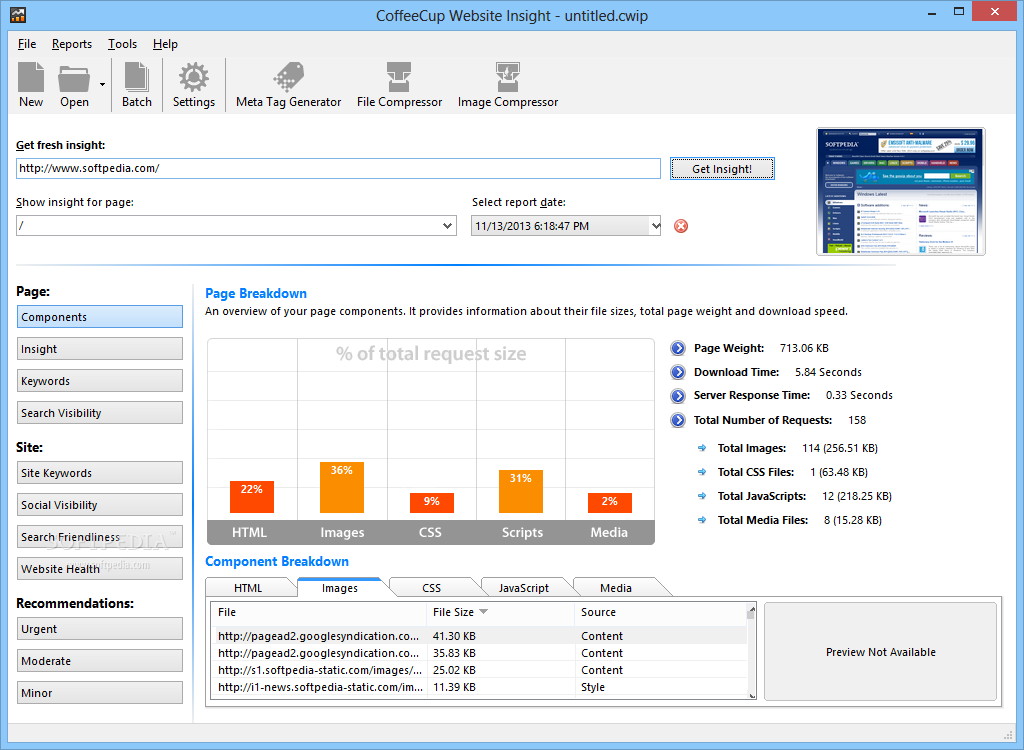Expand the Open button dropdown arrow

(x=103, y=84)
